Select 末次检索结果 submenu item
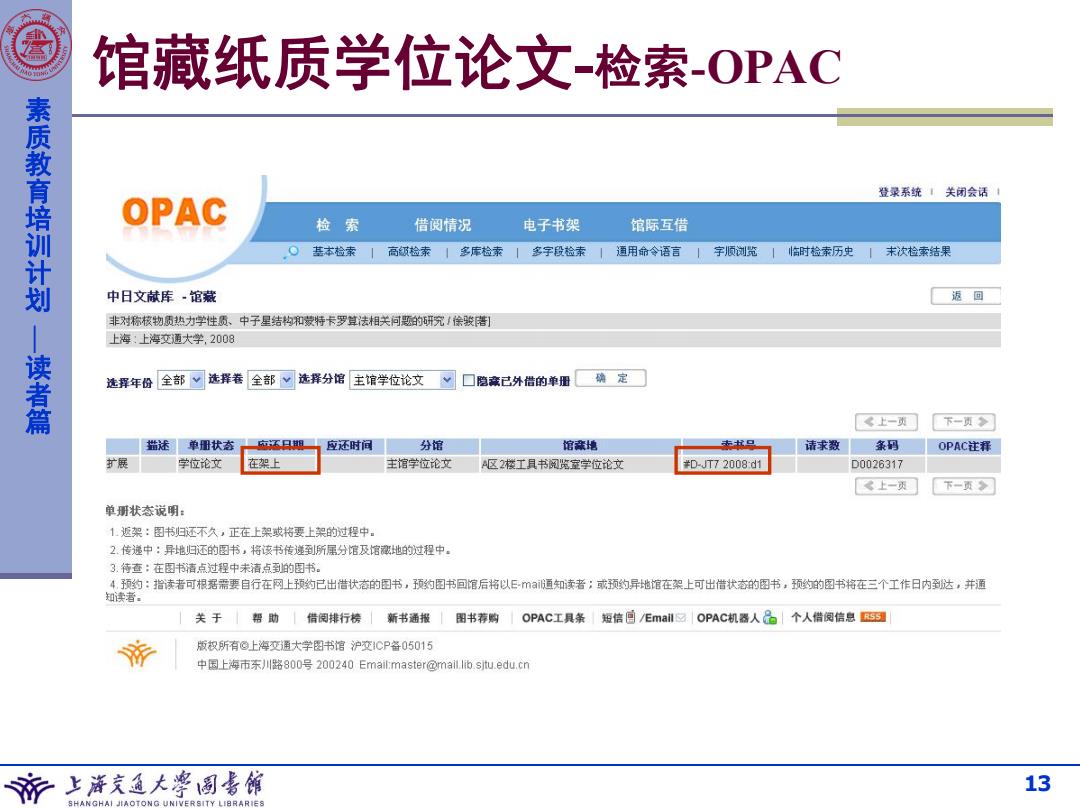This screenshot has width=1080, height=810. point(918,251)
